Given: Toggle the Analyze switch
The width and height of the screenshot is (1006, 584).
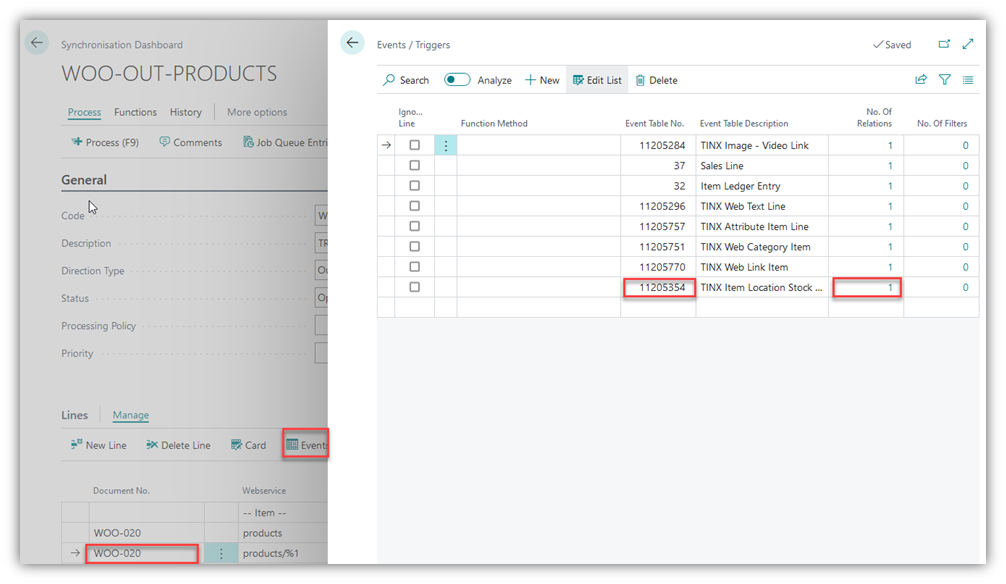Looking at the screenshot, I should tap(457, 80).
